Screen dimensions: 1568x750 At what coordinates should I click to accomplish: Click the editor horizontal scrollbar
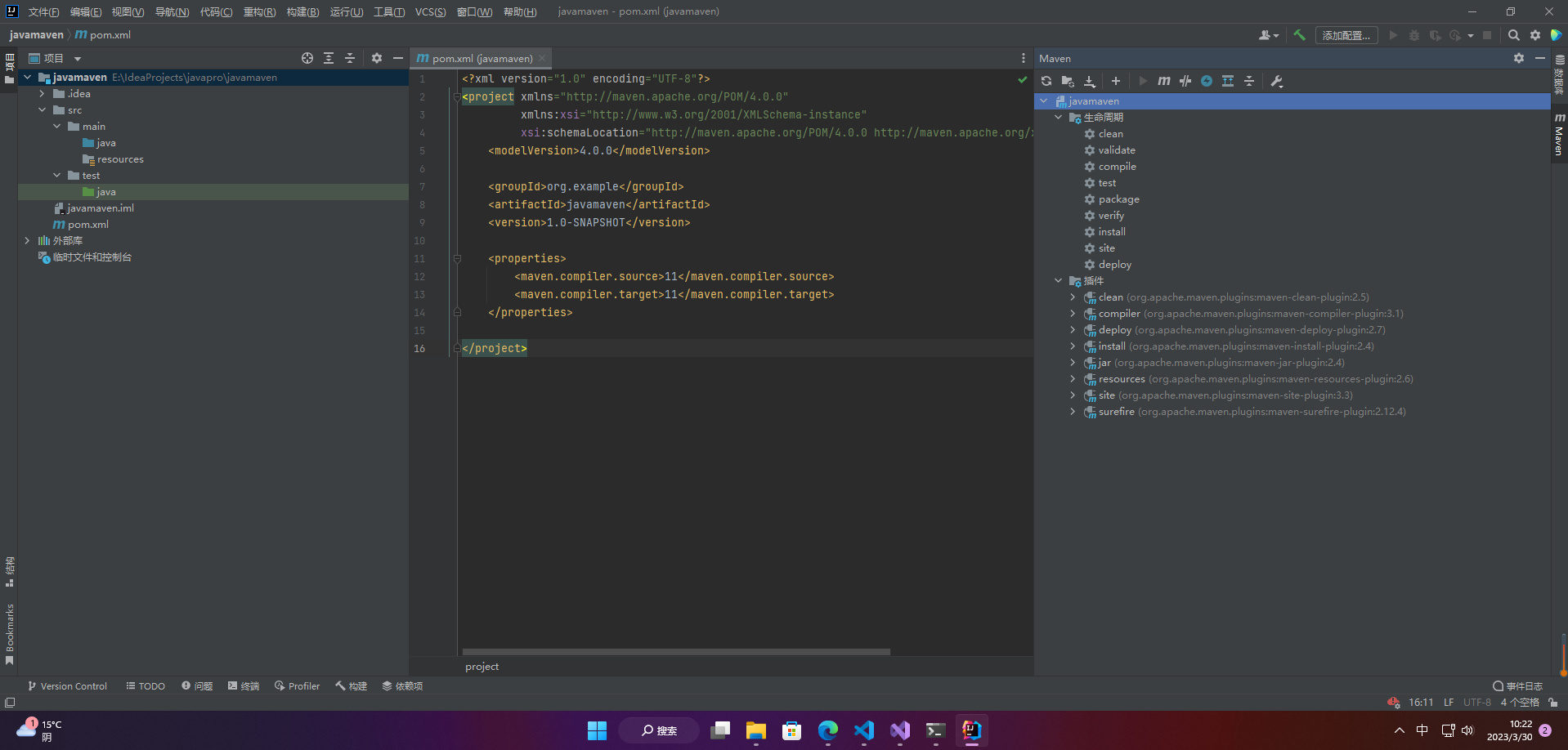(x=675, y=652)
